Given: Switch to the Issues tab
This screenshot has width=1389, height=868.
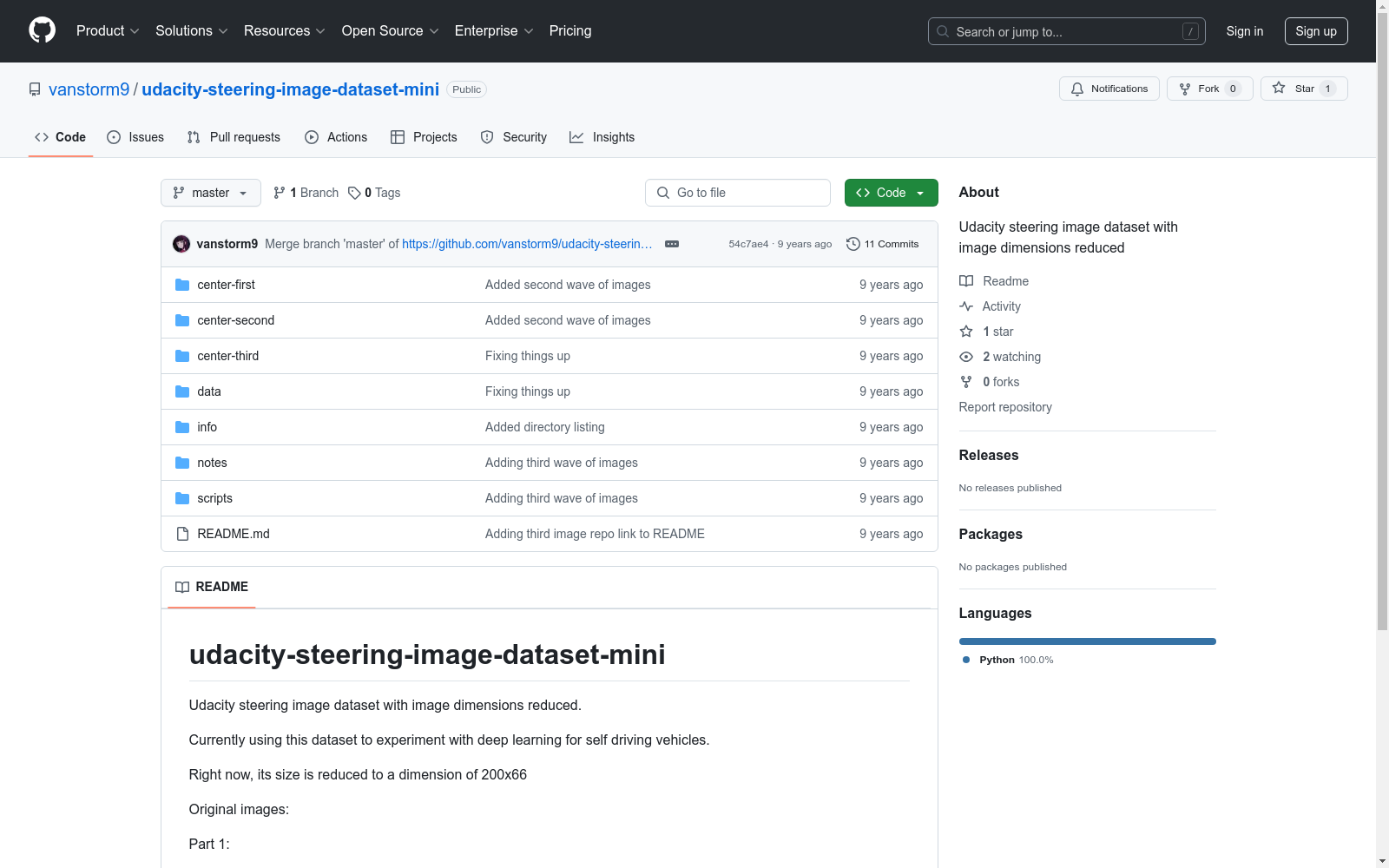Looking at the screenshot, I should [135, 137].
